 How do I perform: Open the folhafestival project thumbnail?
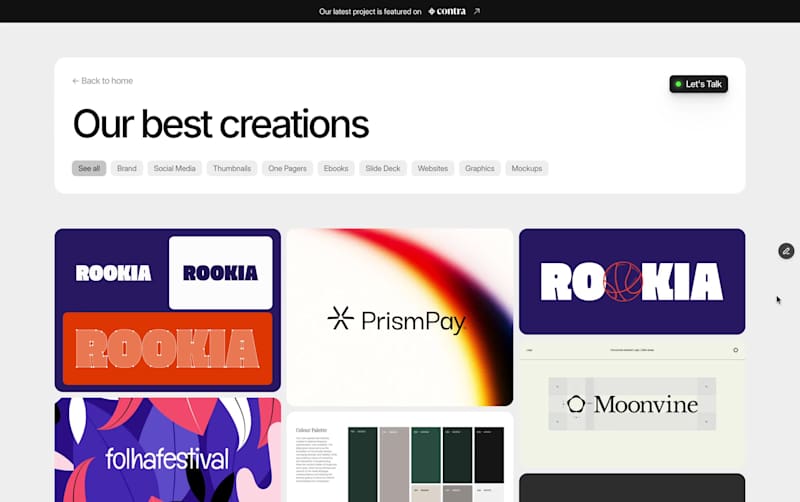(x=167, y=450)
